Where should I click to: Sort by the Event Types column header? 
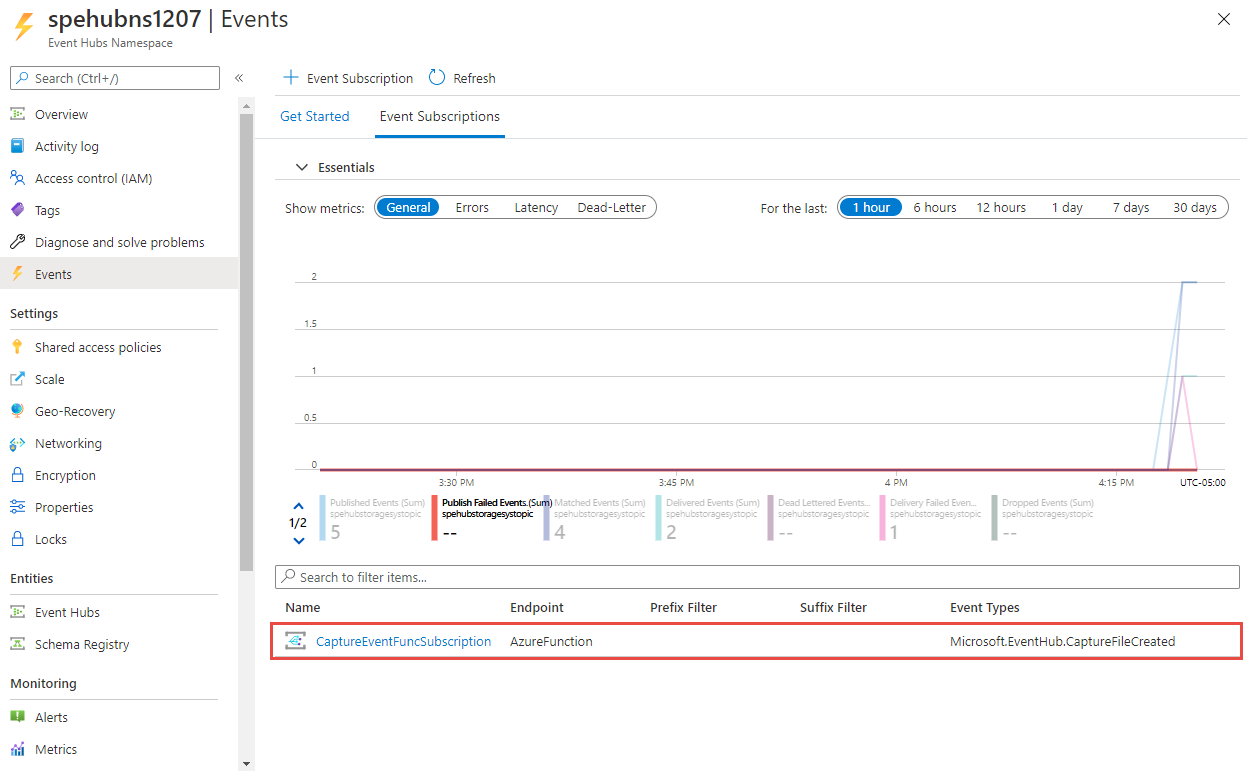(x=985, y=607)
